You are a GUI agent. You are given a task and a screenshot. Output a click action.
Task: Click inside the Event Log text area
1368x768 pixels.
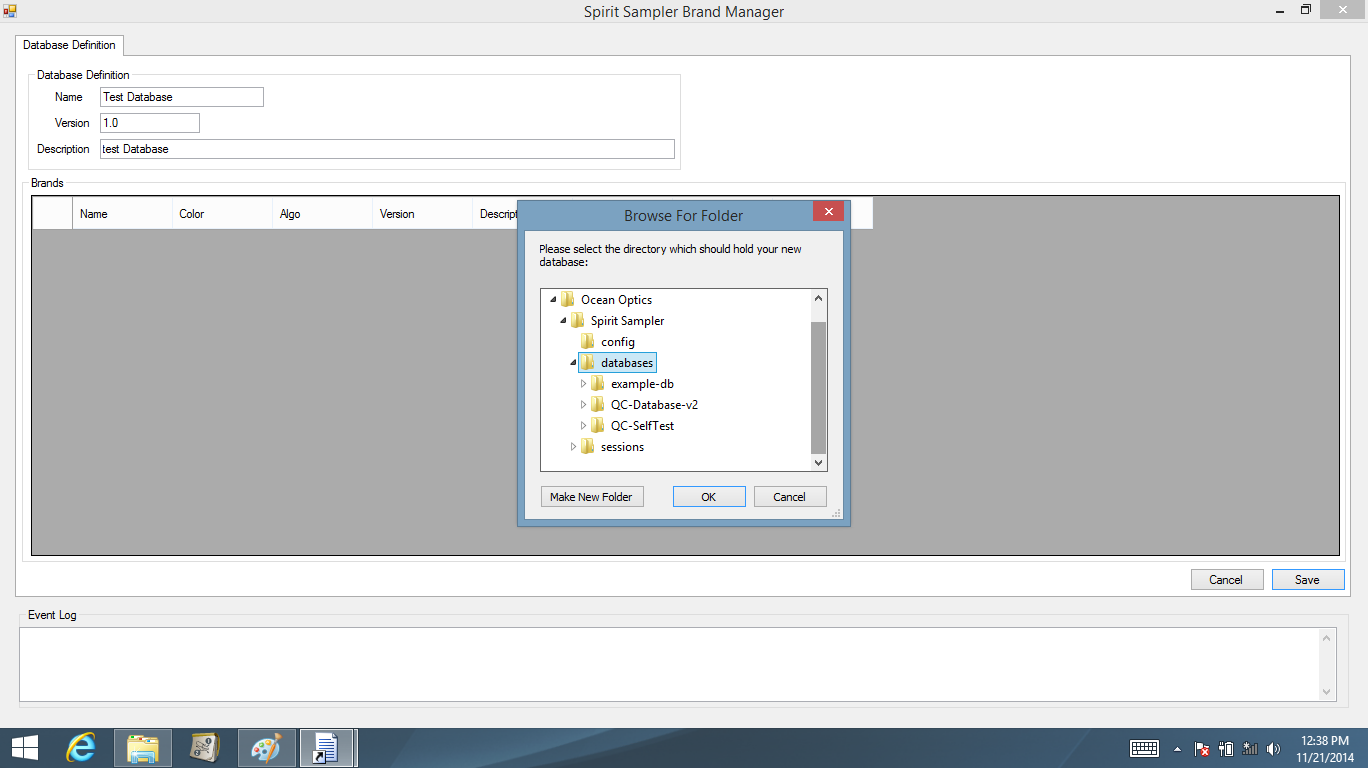(670, 664)
